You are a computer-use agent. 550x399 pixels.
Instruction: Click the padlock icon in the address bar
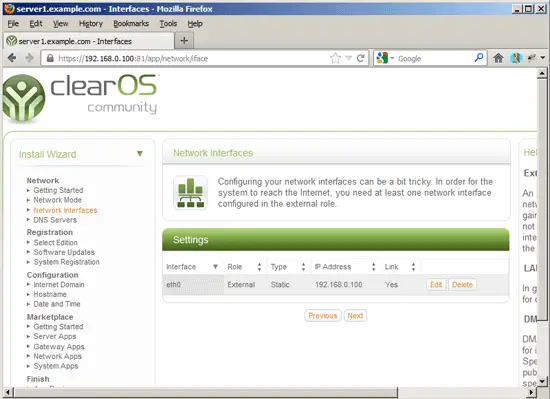click(50, 58)
